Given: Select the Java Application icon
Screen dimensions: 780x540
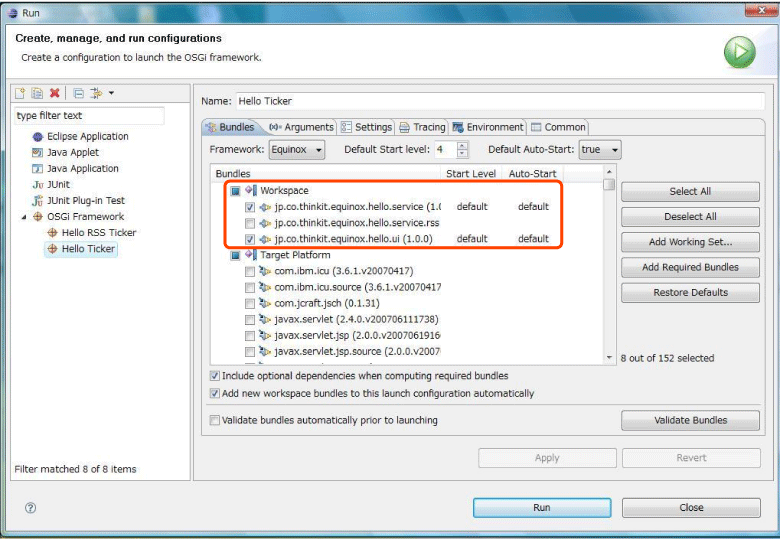Looking at the screenshot, I should click(x=38, y=169).
